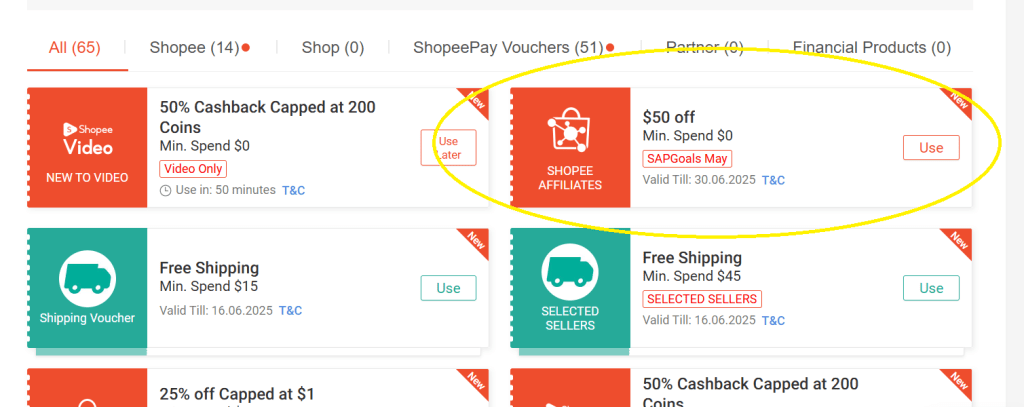Viewport: 1024px width, 407px height.
Task: Use the Free Shipping Min. Spend $45 voucher
Action: coord(931,288)
